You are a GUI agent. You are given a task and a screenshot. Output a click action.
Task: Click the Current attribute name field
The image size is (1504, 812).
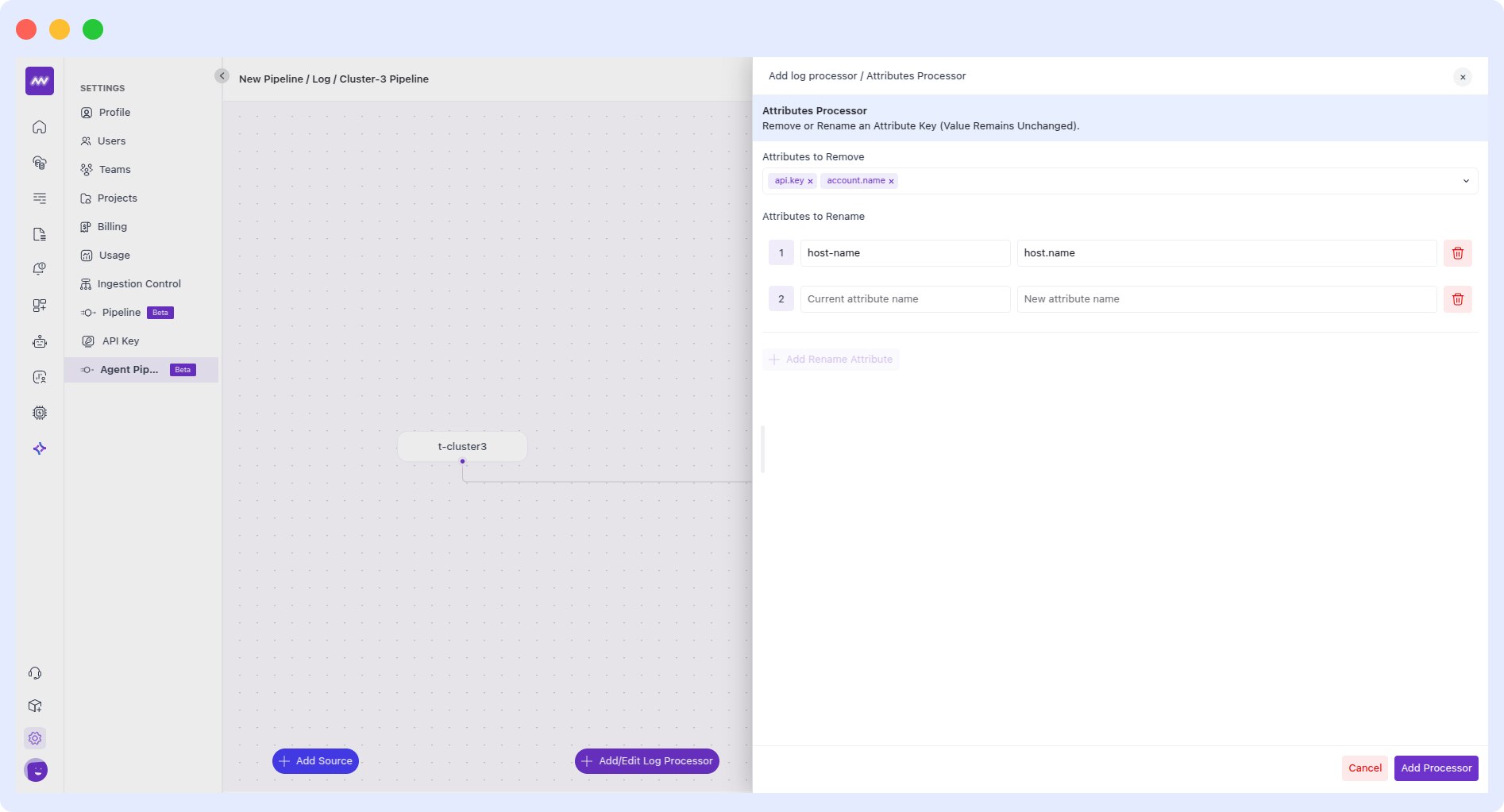(x=904, y=299)
